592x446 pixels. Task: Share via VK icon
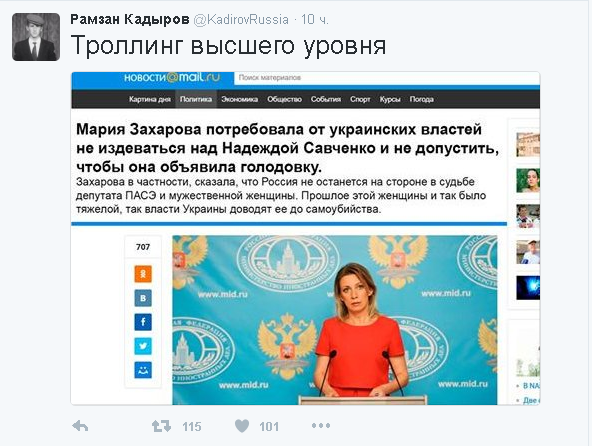(143, 298)
